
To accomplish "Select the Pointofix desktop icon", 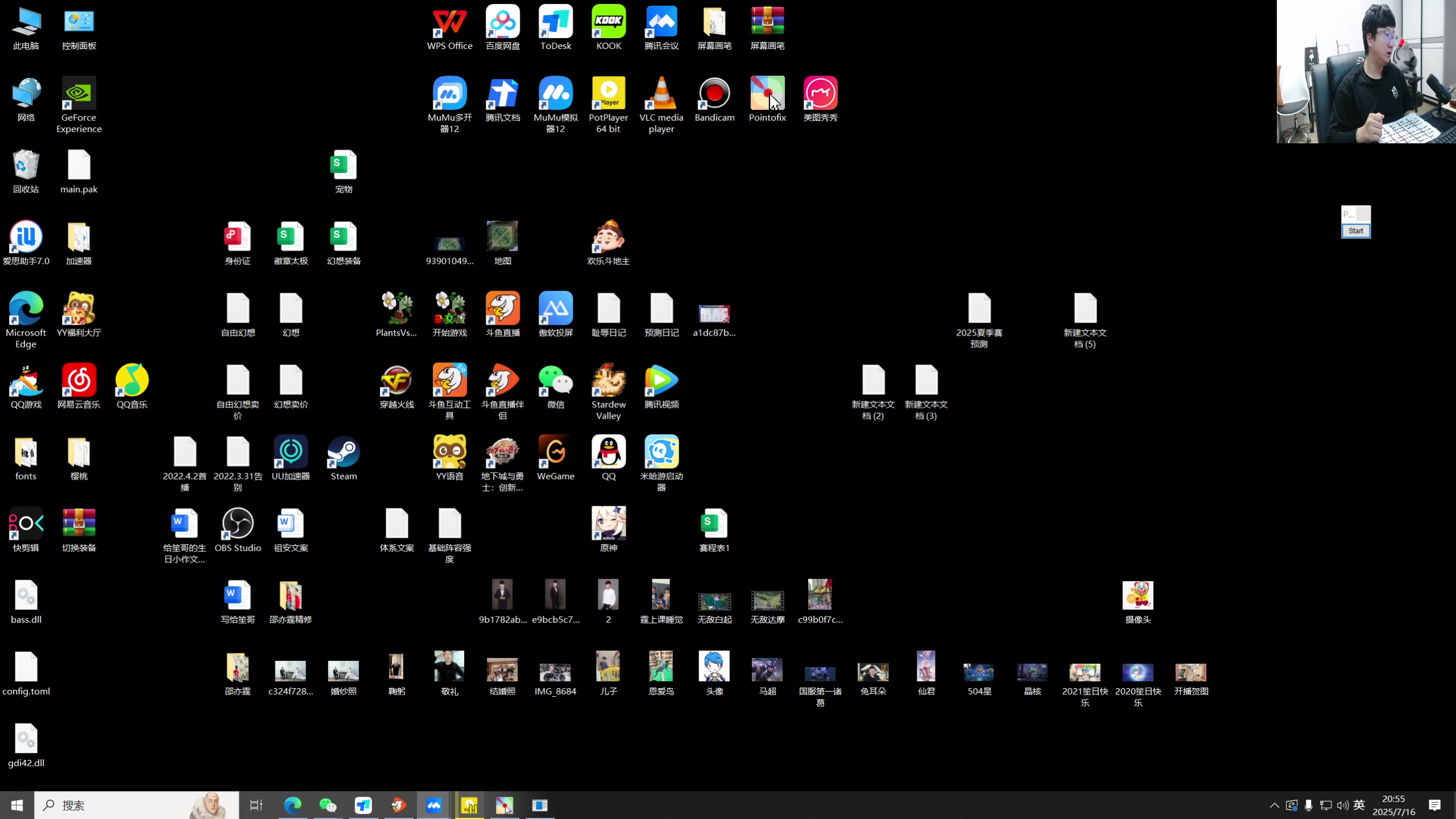I will [x=767, y=100].
